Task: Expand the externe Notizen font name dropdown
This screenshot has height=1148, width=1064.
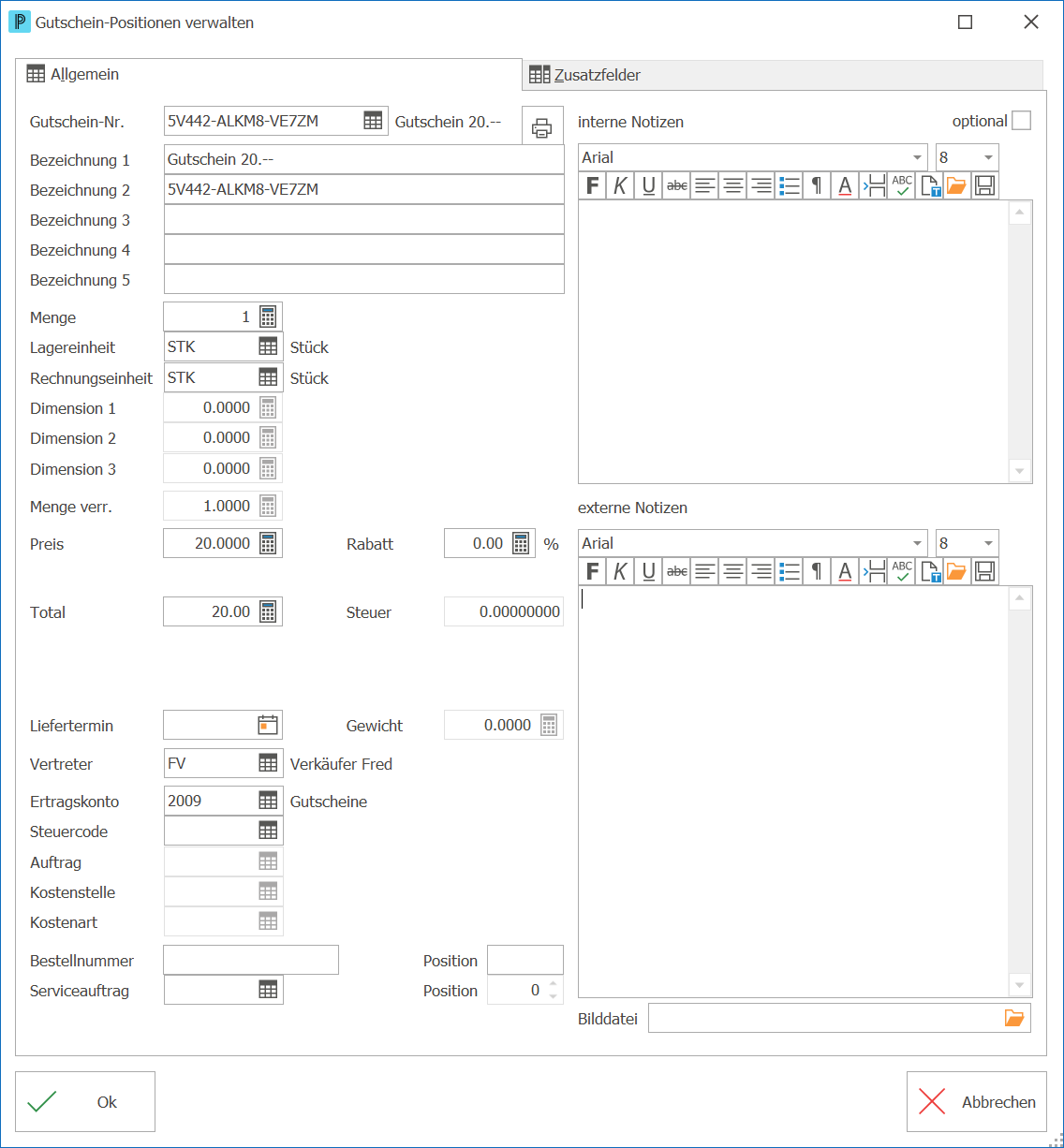Action: click(x=917, y=543)
